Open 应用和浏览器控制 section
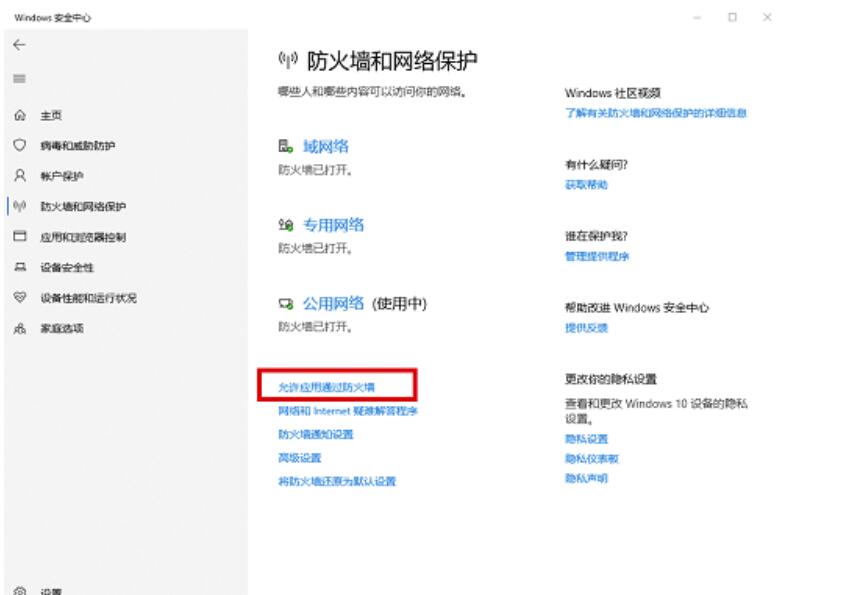This screenshot has width=841, height=595. [x=83, y=237]
